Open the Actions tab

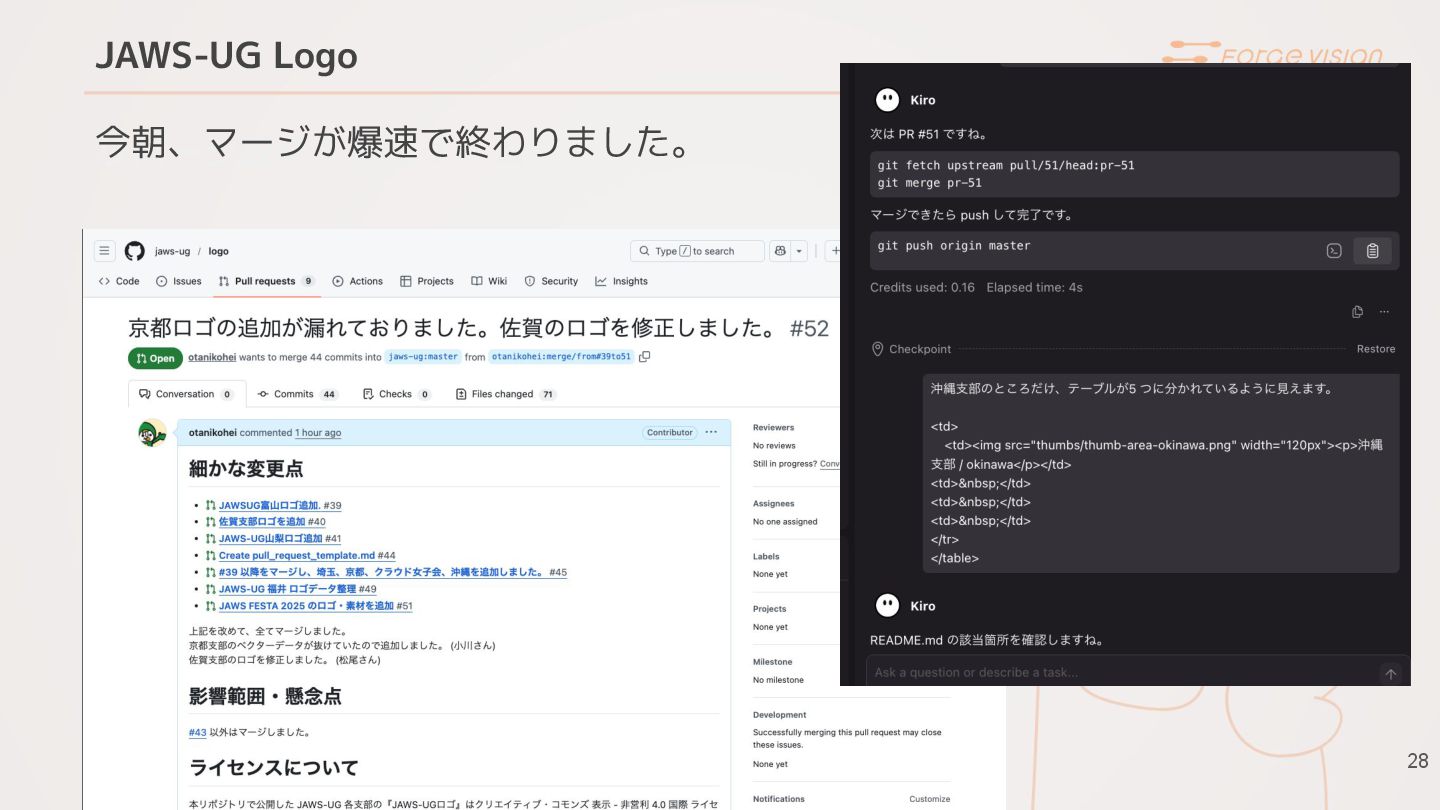358,281
